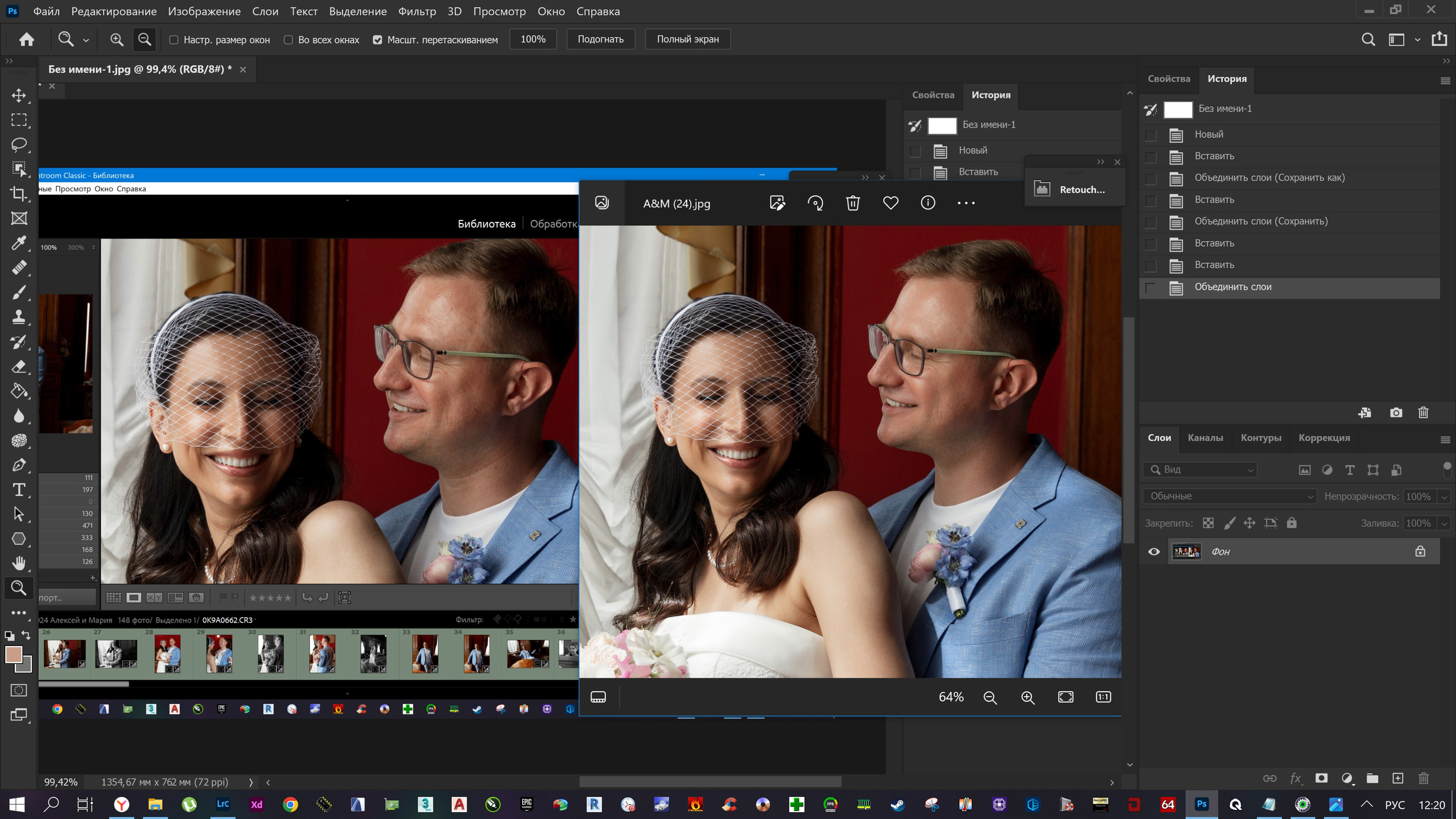Enable the 'Во всех окнах' checkbox
The width and height of the screenshot is (1456, 819).
tap(288, 39)
